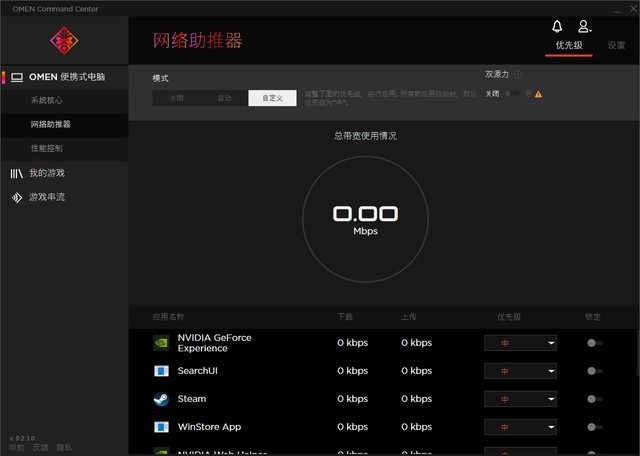
Task: Toggle lock switch for WinStore App
Action: (x=595, y=427)
